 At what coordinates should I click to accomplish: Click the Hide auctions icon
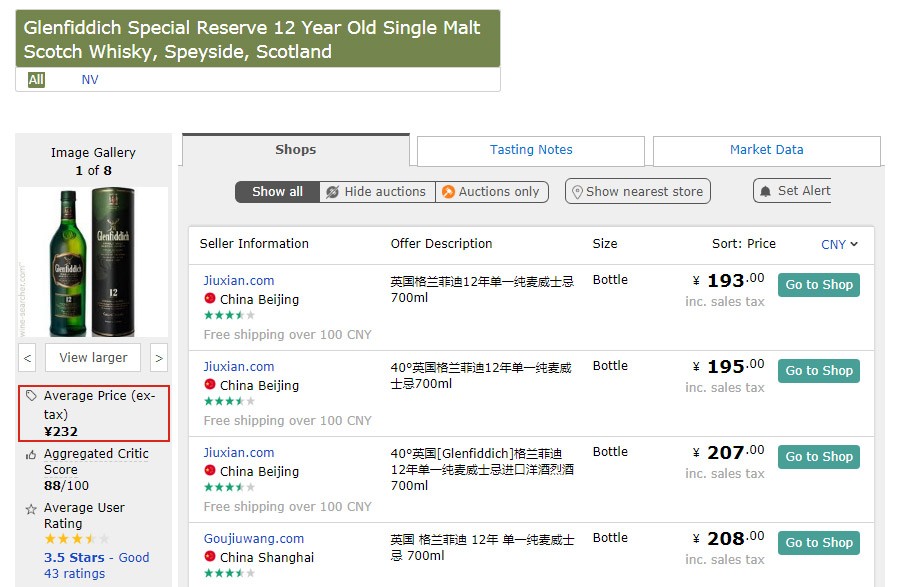coord(333,192)
